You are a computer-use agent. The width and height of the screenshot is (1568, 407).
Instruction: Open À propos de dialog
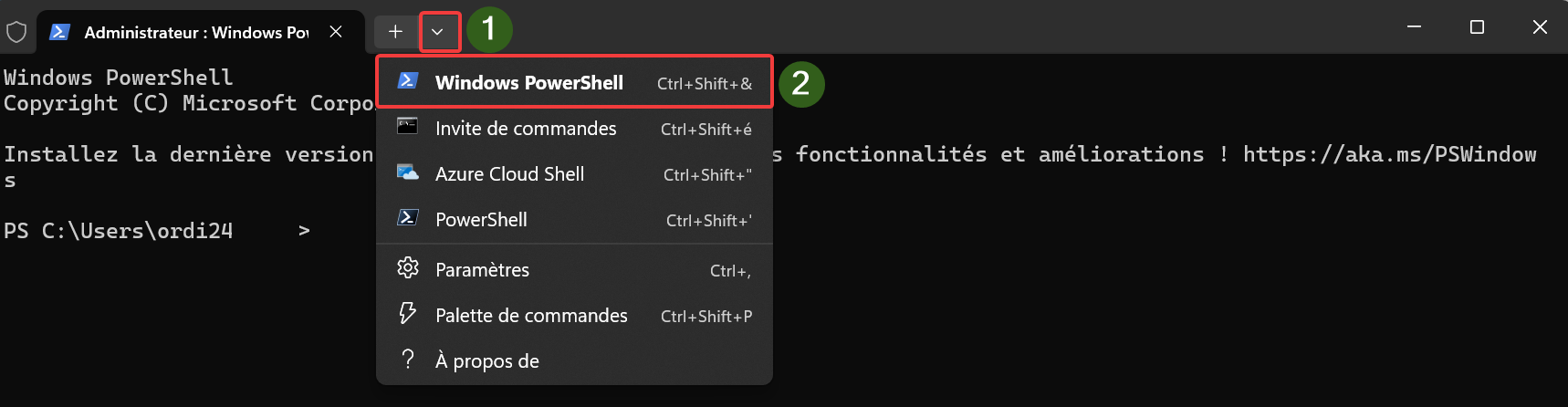(x=575, y=361)
